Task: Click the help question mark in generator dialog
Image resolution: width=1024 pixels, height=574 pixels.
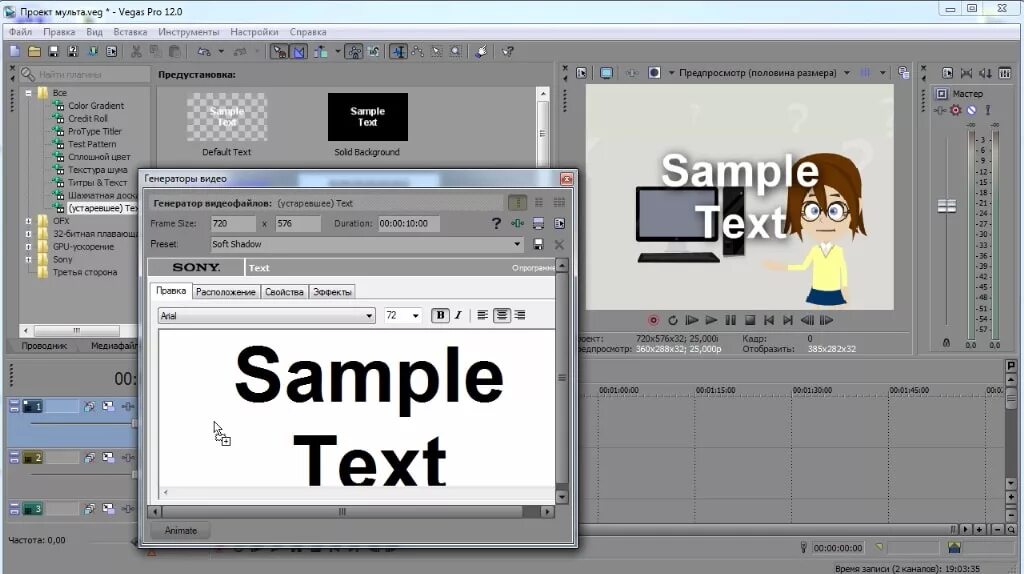Action: point(496,224)
